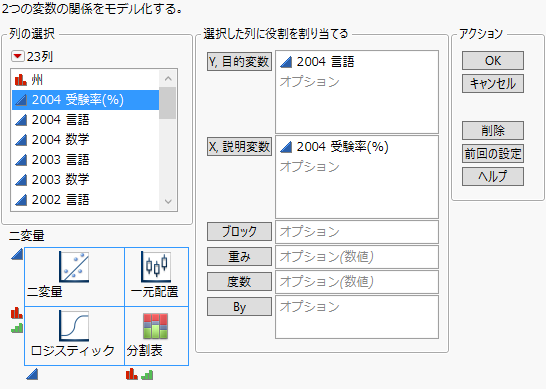This screenshot has width=546, height=389.
Task: Select 2003 言語 in the column list
Action: (85, 160)
